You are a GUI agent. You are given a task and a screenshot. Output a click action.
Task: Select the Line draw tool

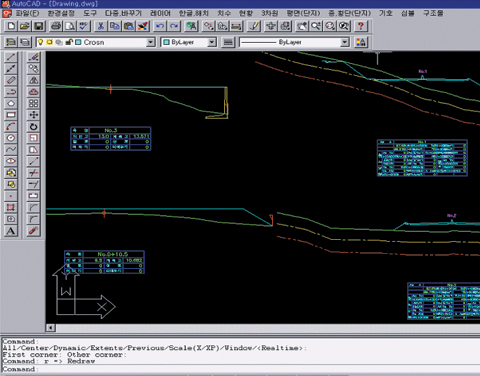coord(11,57)
